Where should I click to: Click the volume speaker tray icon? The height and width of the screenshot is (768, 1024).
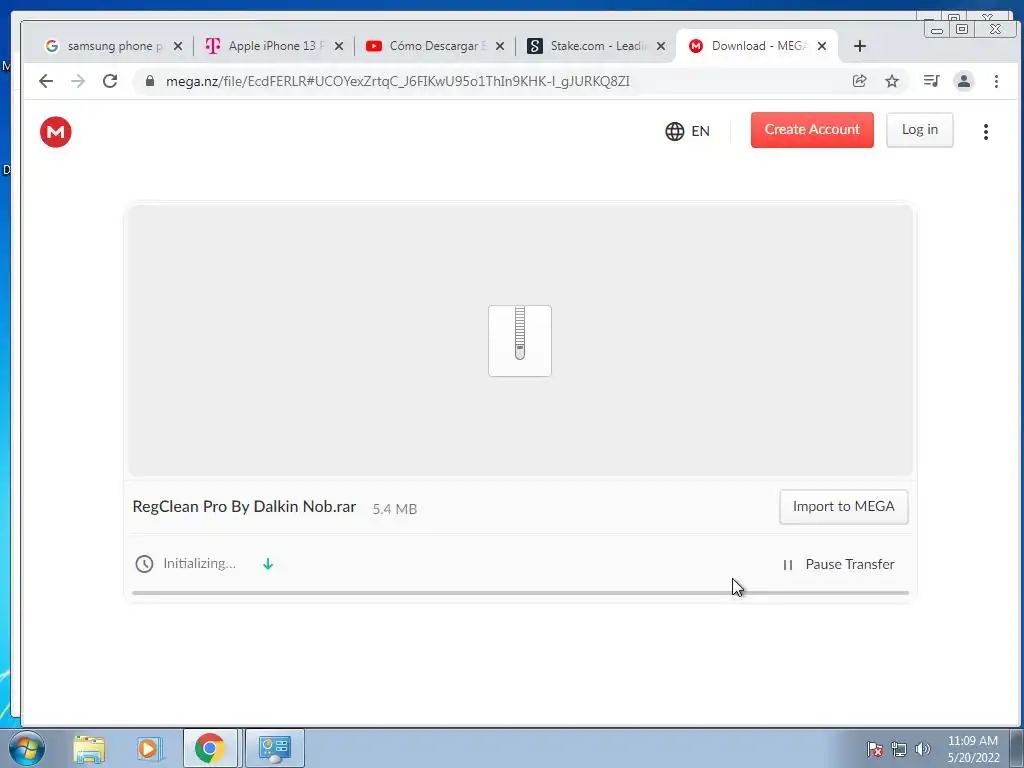tap(922, 749)
